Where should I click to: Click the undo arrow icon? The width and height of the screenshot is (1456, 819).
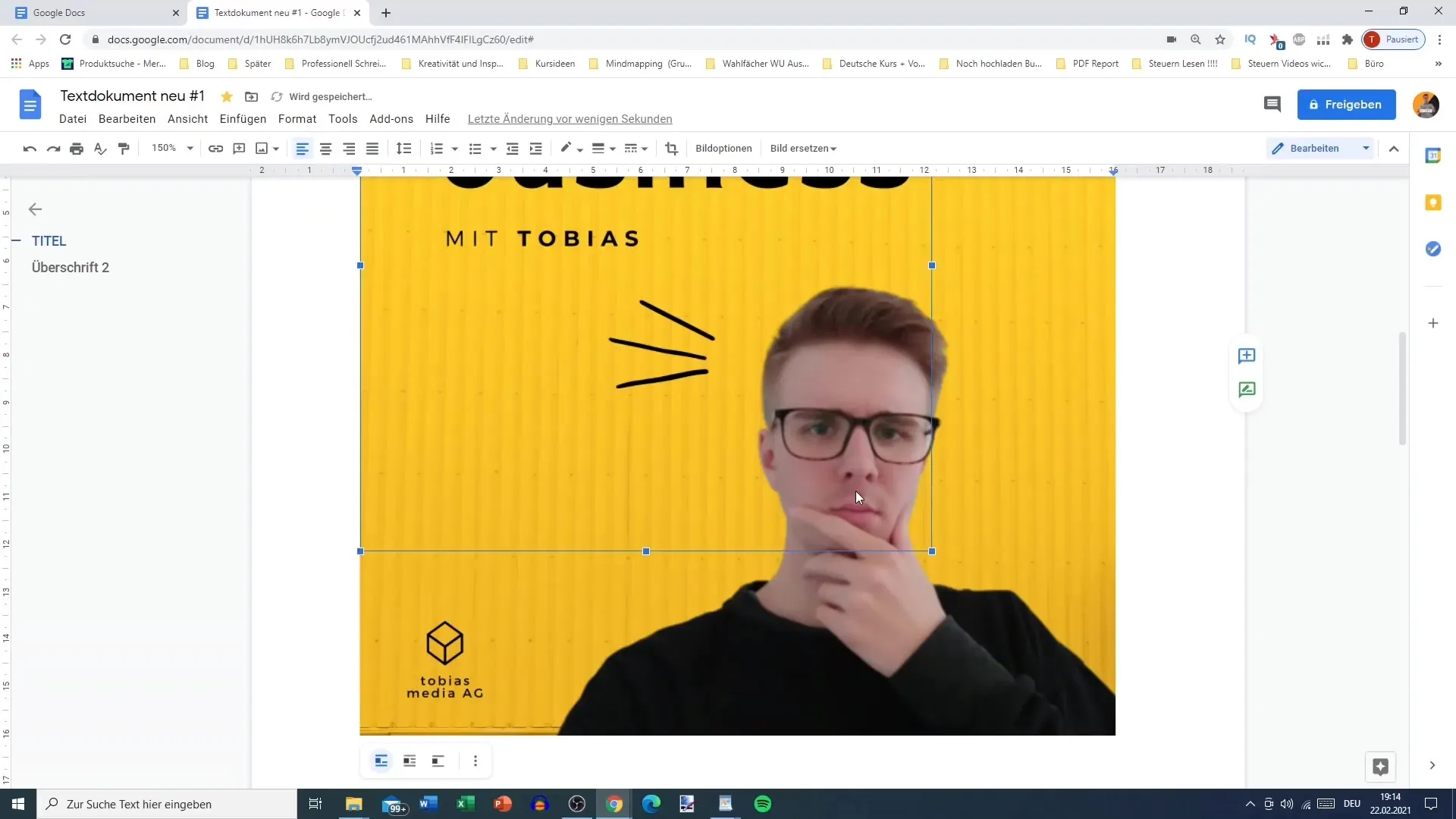coord(29,148)
